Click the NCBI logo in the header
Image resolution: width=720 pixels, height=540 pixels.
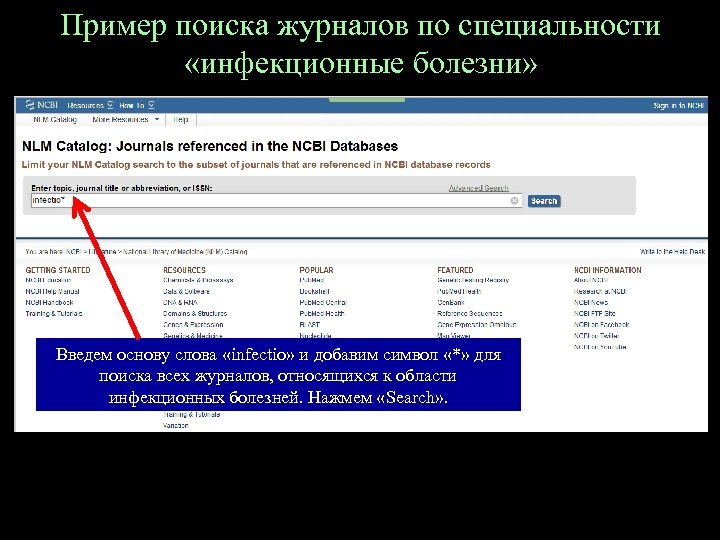click(x=41, y=105)
